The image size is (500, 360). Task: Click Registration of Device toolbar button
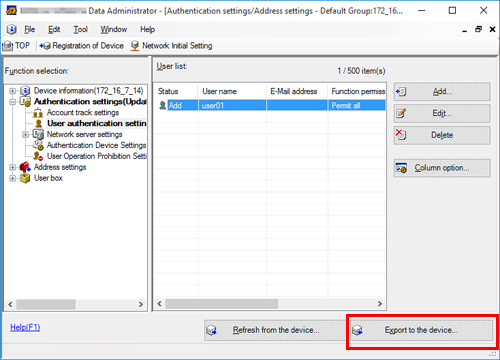tap(81, 46)
